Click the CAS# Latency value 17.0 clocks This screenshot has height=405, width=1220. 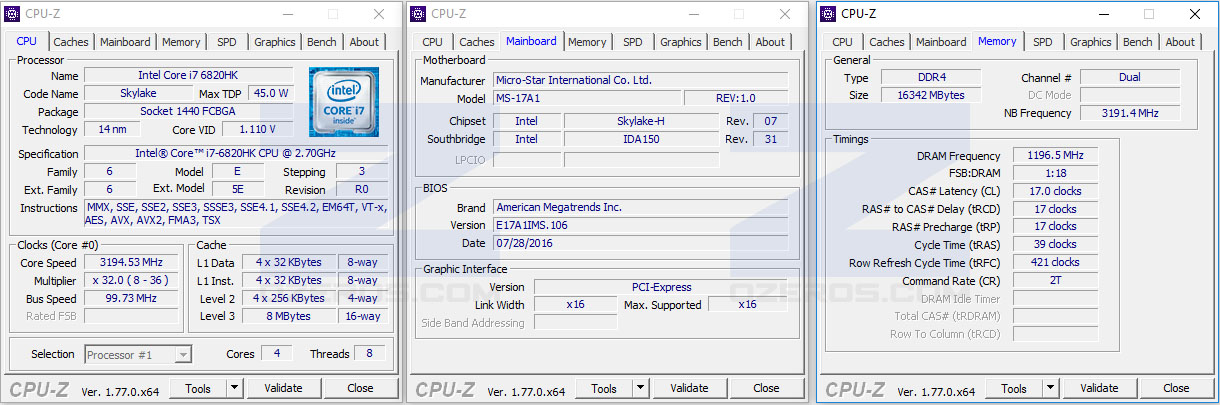[1055, 191]
